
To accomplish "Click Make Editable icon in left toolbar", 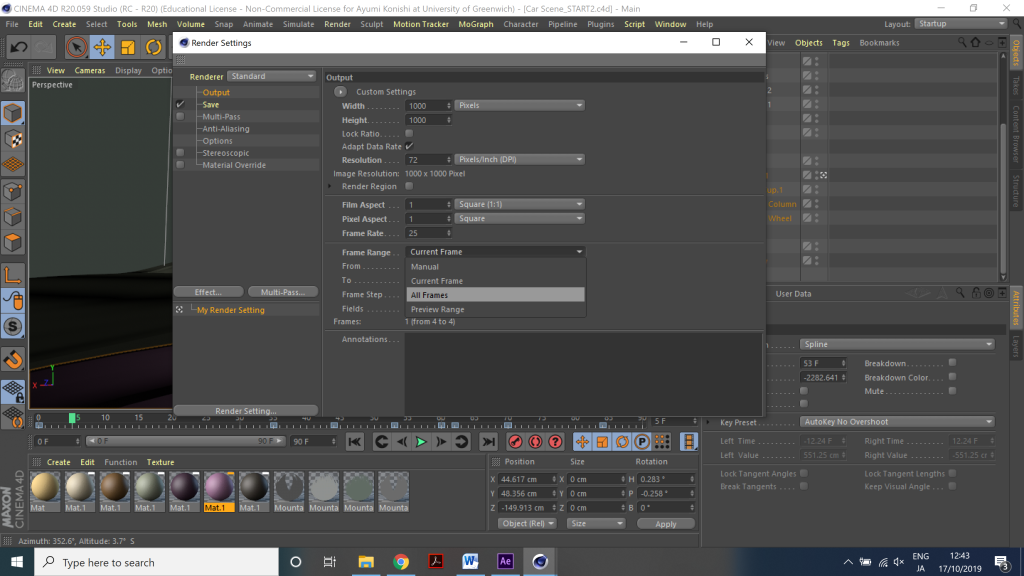I will point(12,80).
